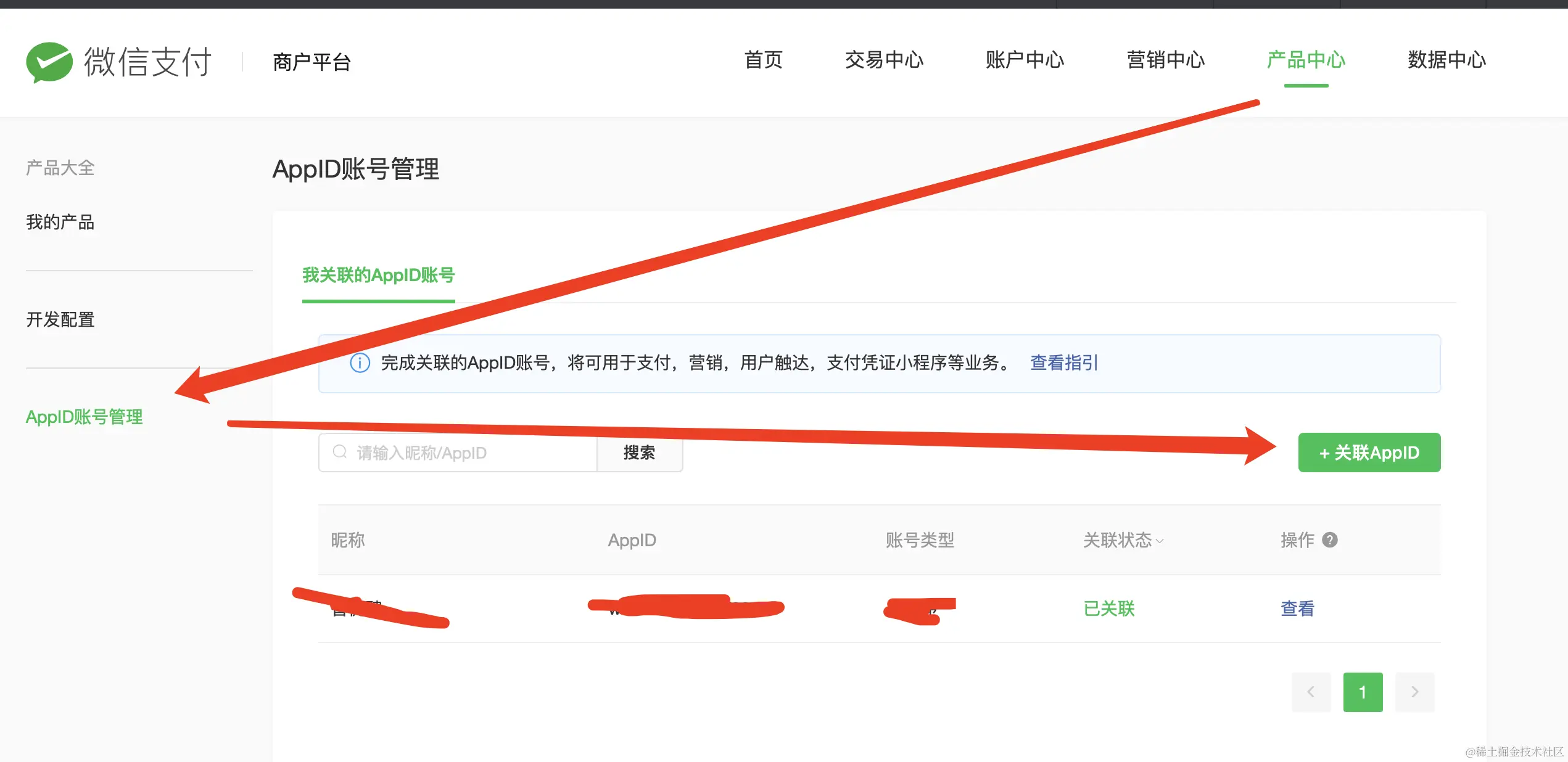This screenshot has height=762, width=1568.
Task: Go to next page arrow
Action: click(x=1414, y=692)
